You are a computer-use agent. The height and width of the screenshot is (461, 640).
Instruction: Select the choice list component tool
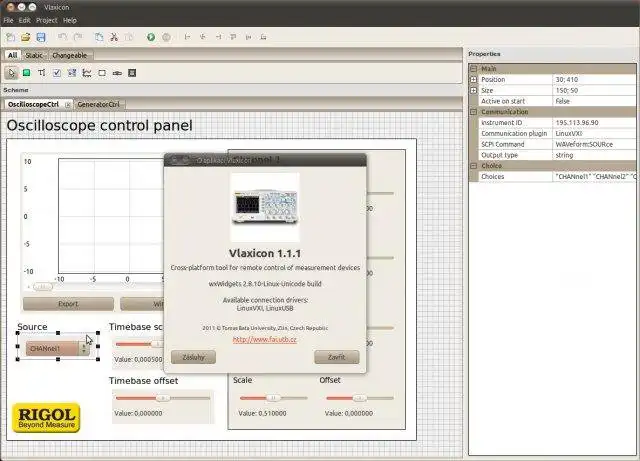[72, 73]
